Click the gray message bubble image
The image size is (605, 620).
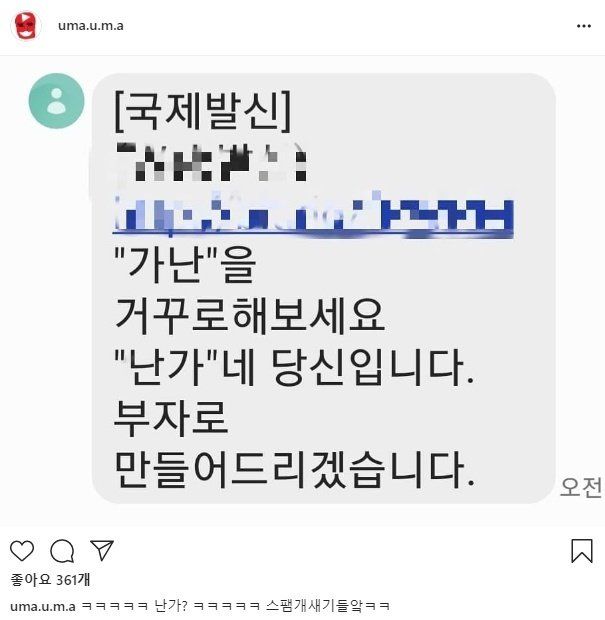pyautogui.click(x=324, y=288)
